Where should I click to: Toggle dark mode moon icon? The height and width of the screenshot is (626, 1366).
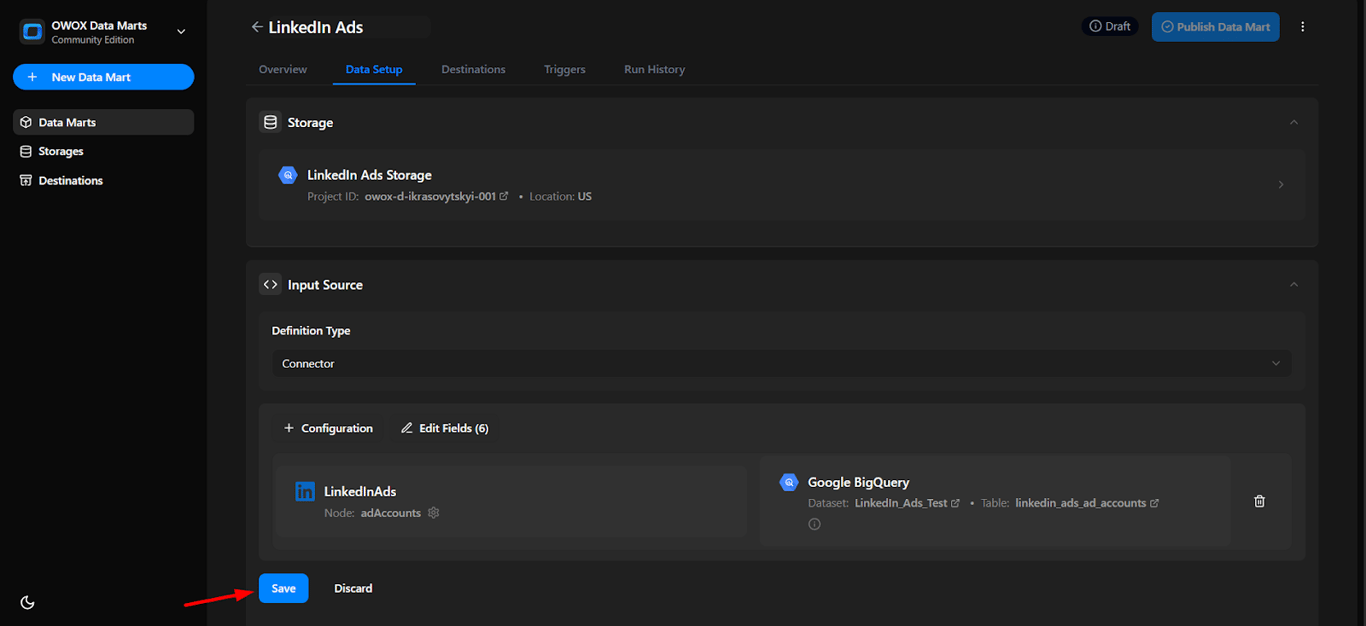(28, 602)
